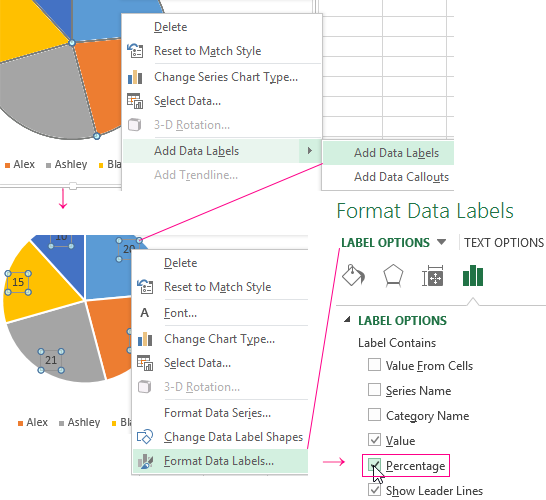This screenshot has height=500, width=546.
Task: Switch to TEXT OPTIONS tab
Action: [x=504, y=242]
